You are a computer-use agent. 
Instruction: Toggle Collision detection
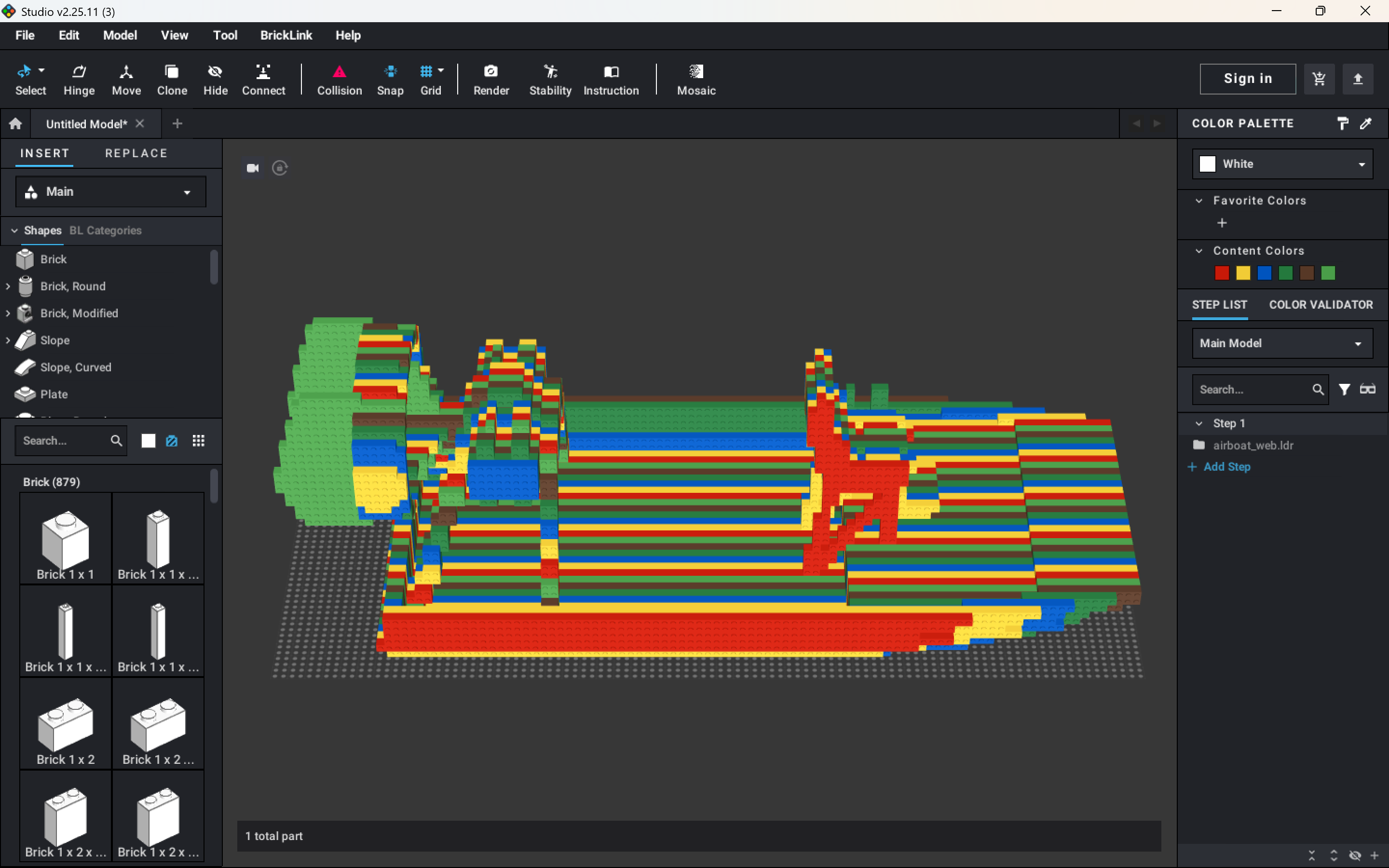coord(339,79)
